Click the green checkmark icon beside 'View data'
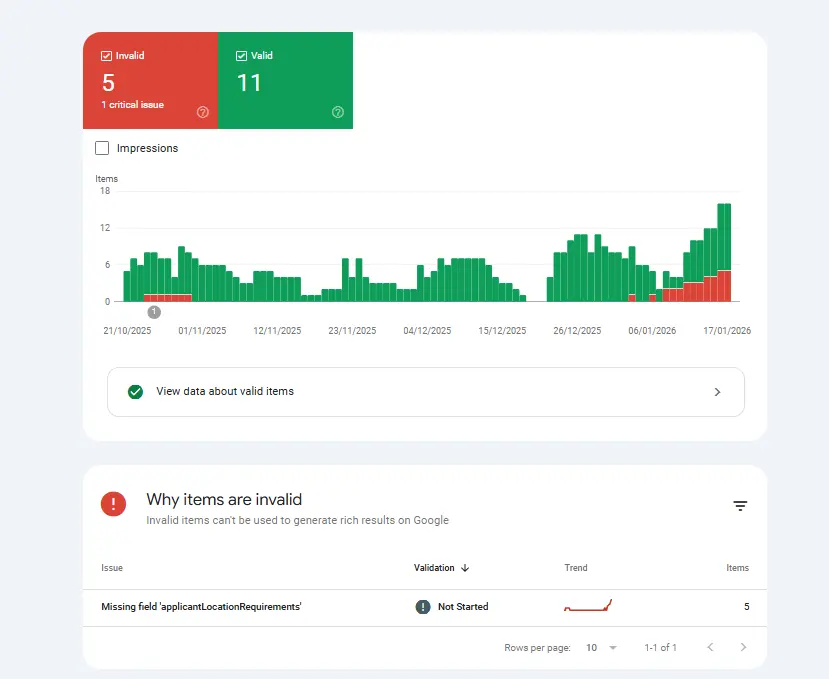The image size is (829, 679). point(135,392)
